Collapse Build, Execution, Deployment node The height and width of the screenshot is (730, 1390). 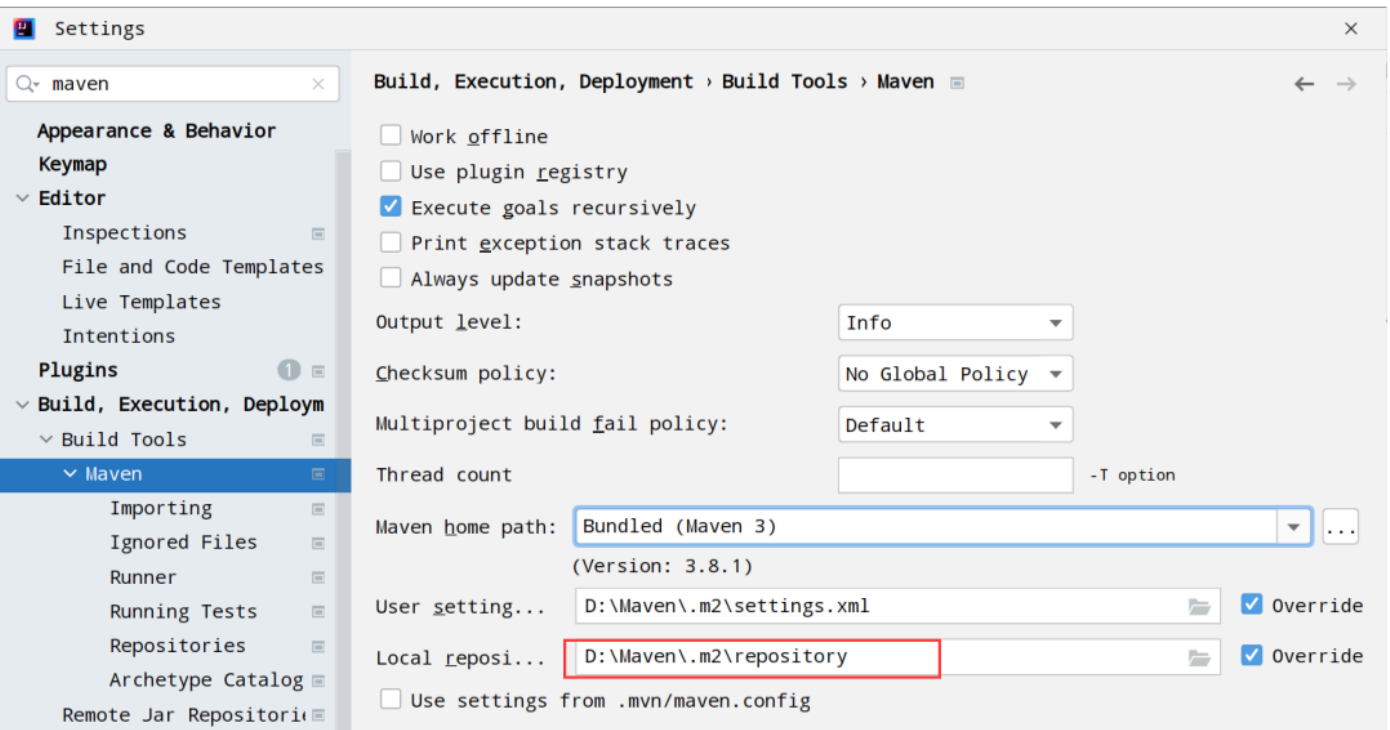(22, 405)
